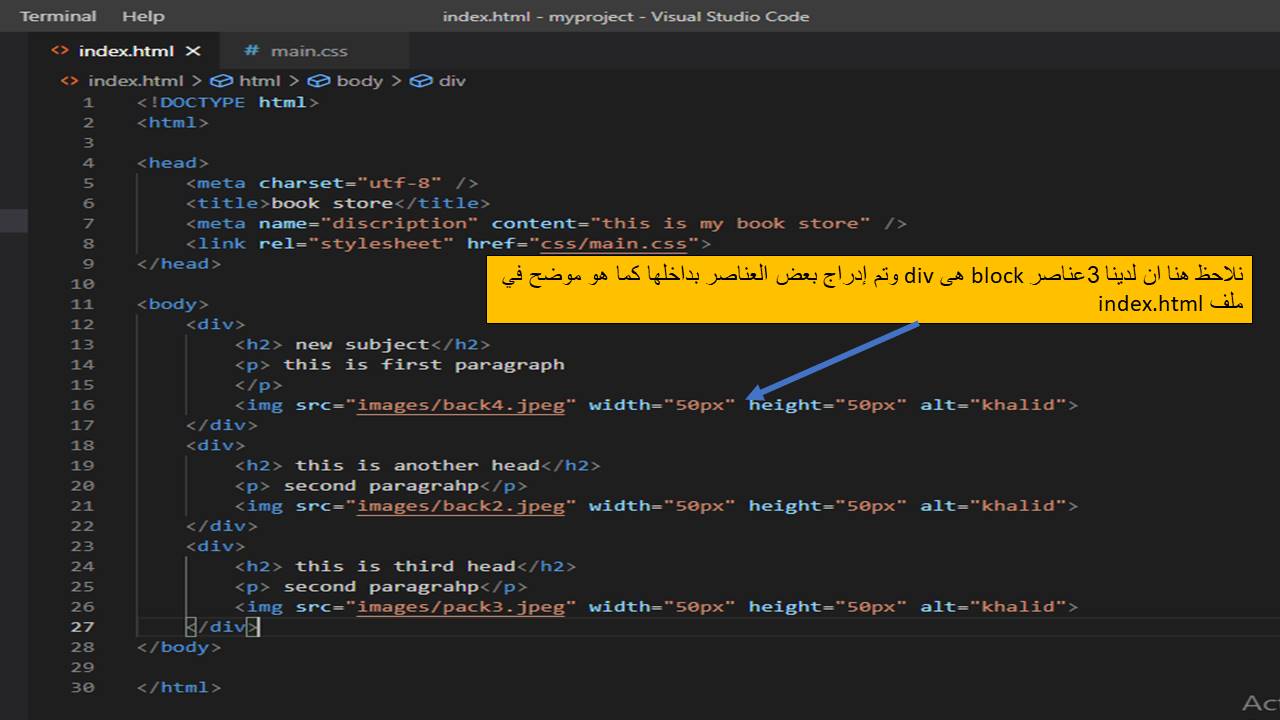The width and height of the screenshot is (1280, 720).
Task: Click the DOCTYPE html declaration
Action: click(228, 102)
